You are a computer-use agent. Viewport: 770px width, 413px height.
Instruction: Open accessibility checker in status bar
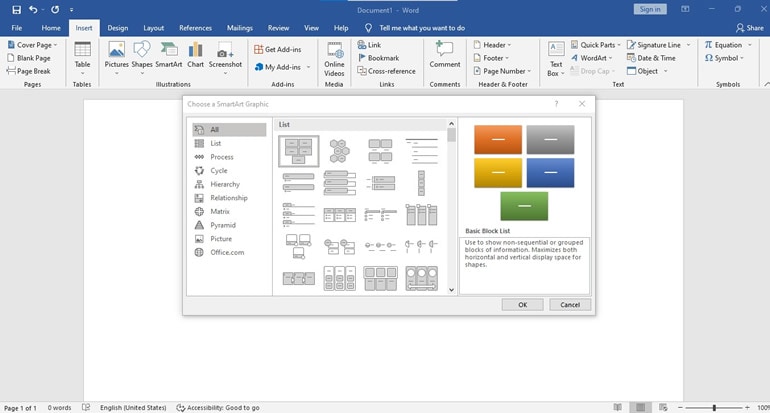pos(218,408)
